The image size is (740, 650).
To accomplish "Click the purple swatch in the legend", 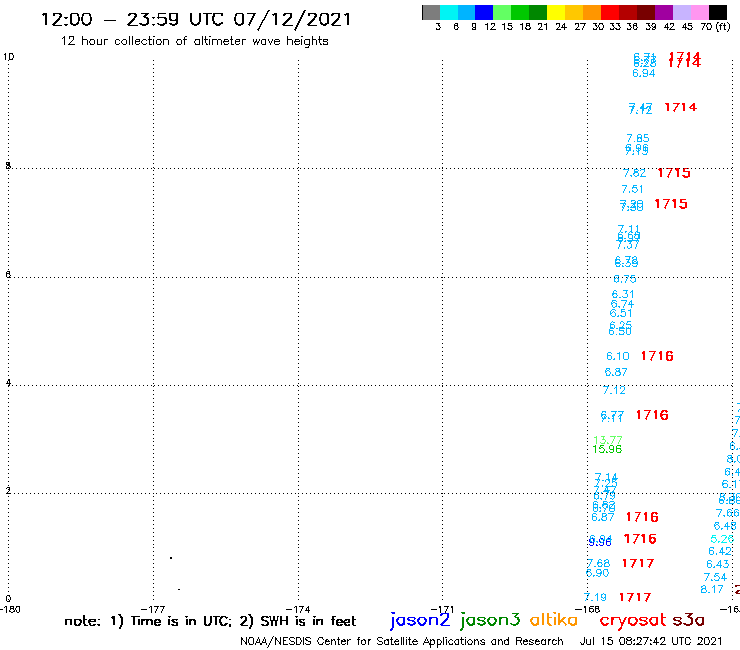I will pos(664,12).
